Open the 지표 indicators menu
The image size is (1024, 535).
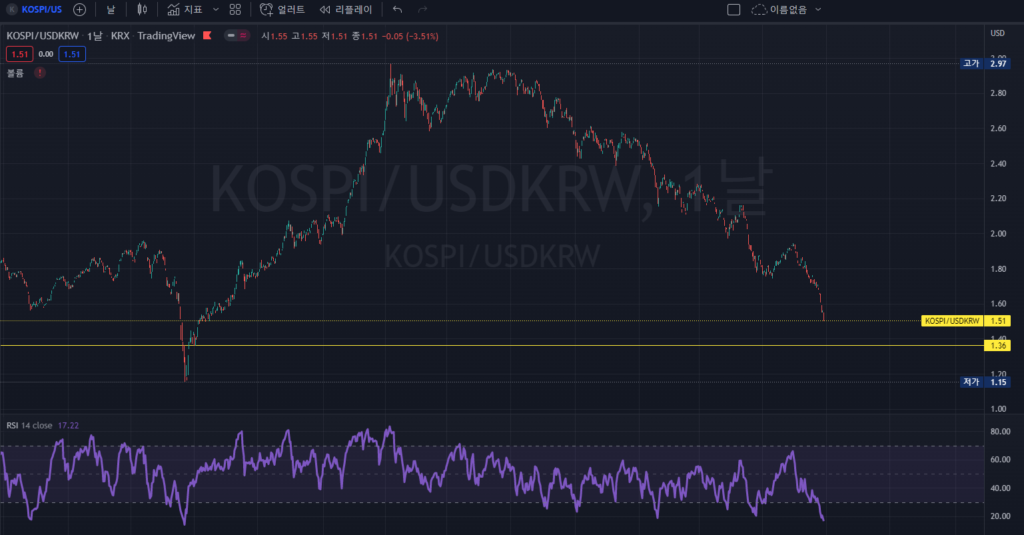click(x=185, y=9)
